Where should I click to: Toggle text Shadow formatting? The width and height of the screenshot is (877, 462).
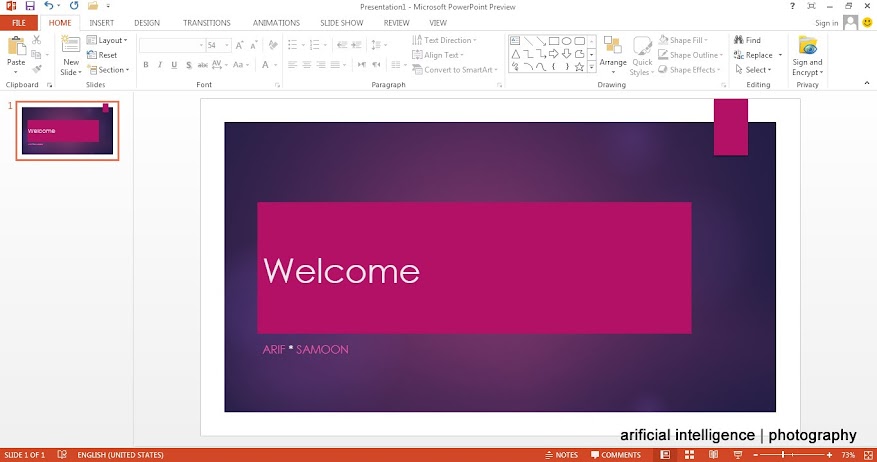coord(188,65)
